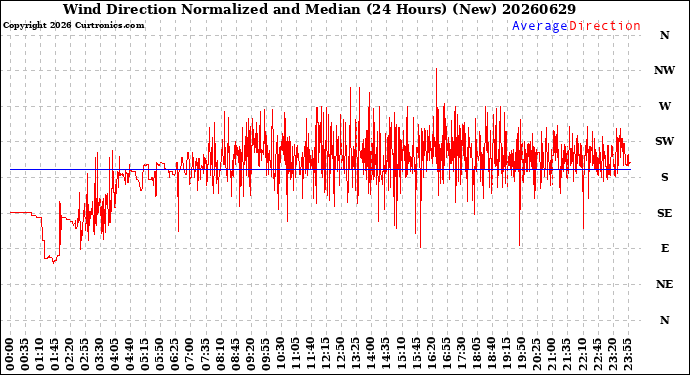The width and height of the screenshot is (690, 375).
Task: Click the 07:00 time axis label
Action: (x=190, y=354)
